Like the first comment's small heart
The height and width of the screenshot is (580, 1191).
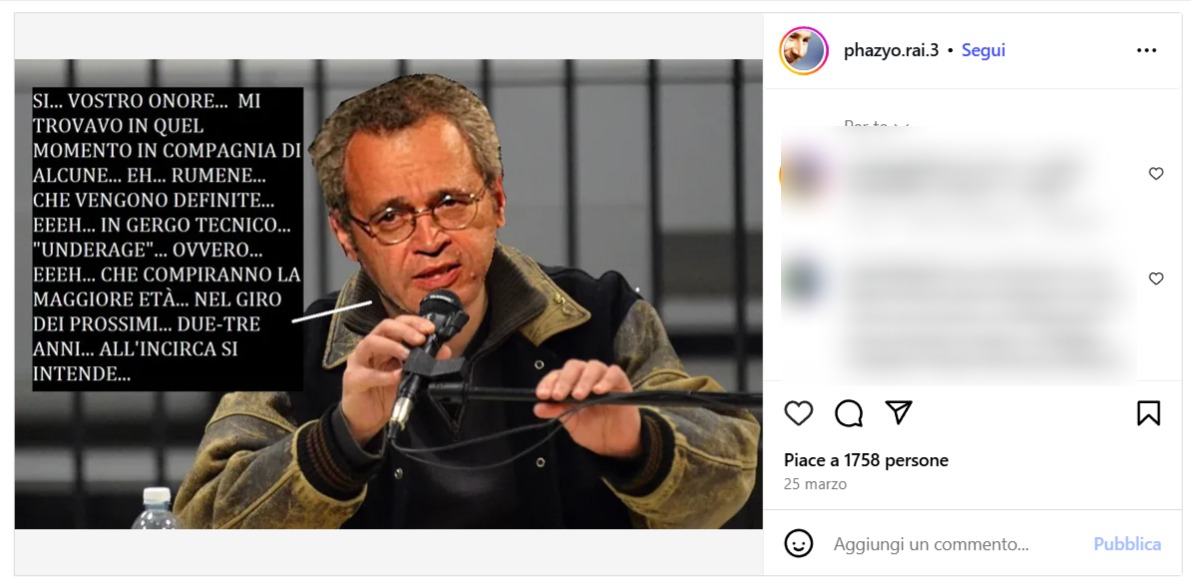[x=1156, y=174]
